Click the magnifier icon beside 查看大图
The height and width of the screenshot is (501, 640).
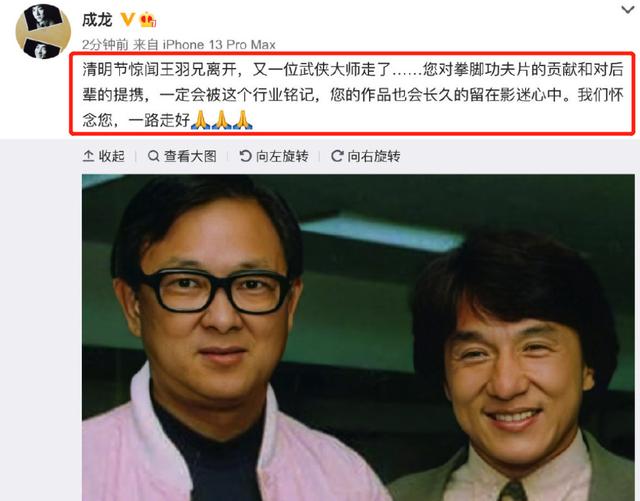pos(153,156)
